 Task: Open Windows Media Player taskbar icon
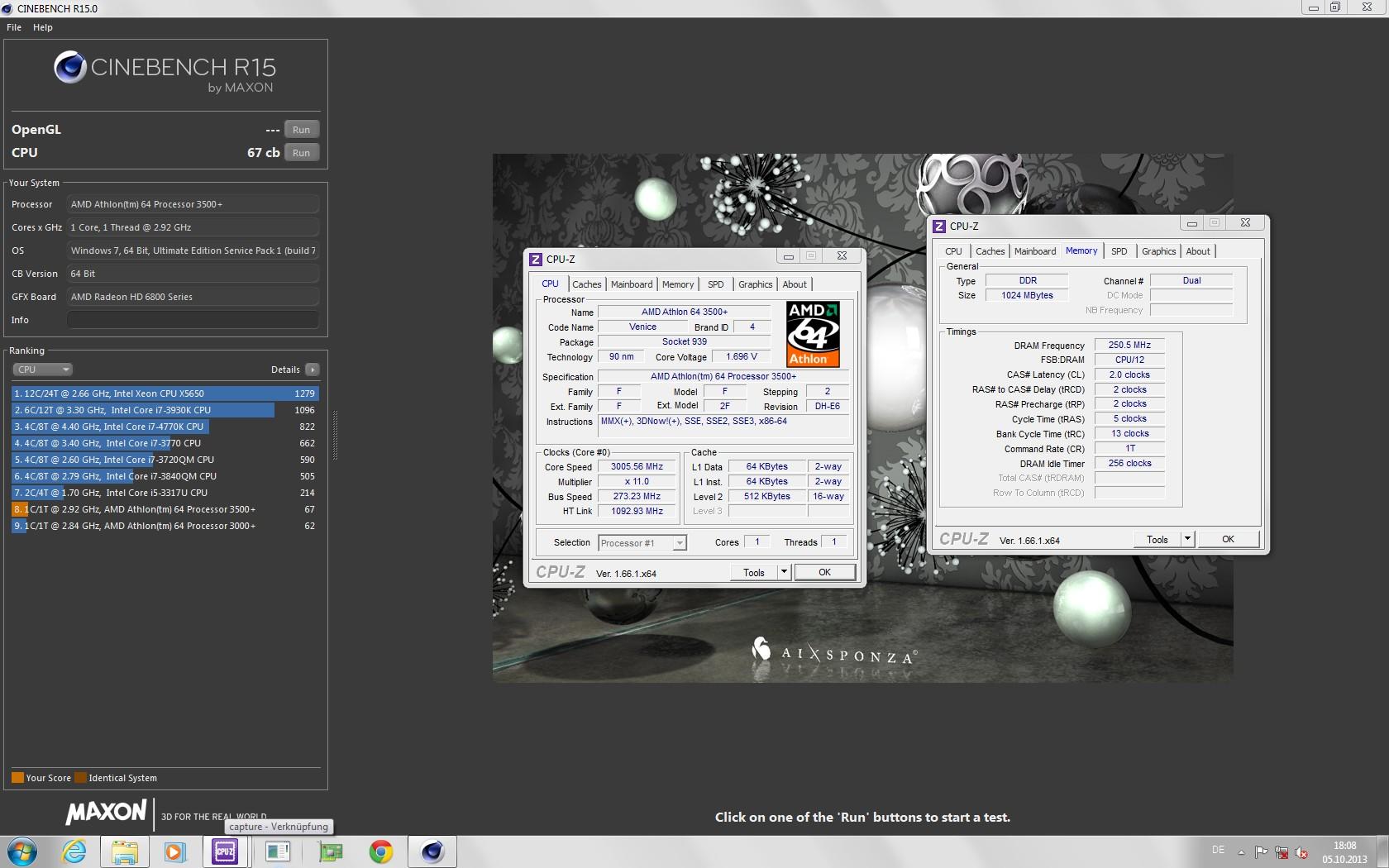[x=175, y=851]
